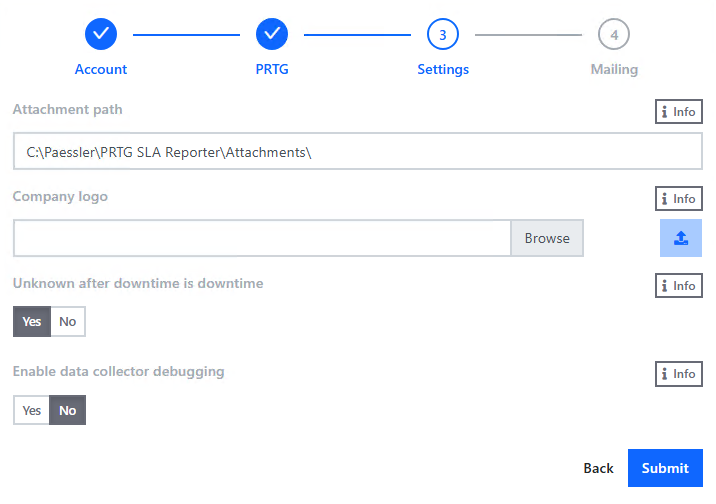Click the Attachment path label
The height and width of the screenshot is (504, 716).
68,110
